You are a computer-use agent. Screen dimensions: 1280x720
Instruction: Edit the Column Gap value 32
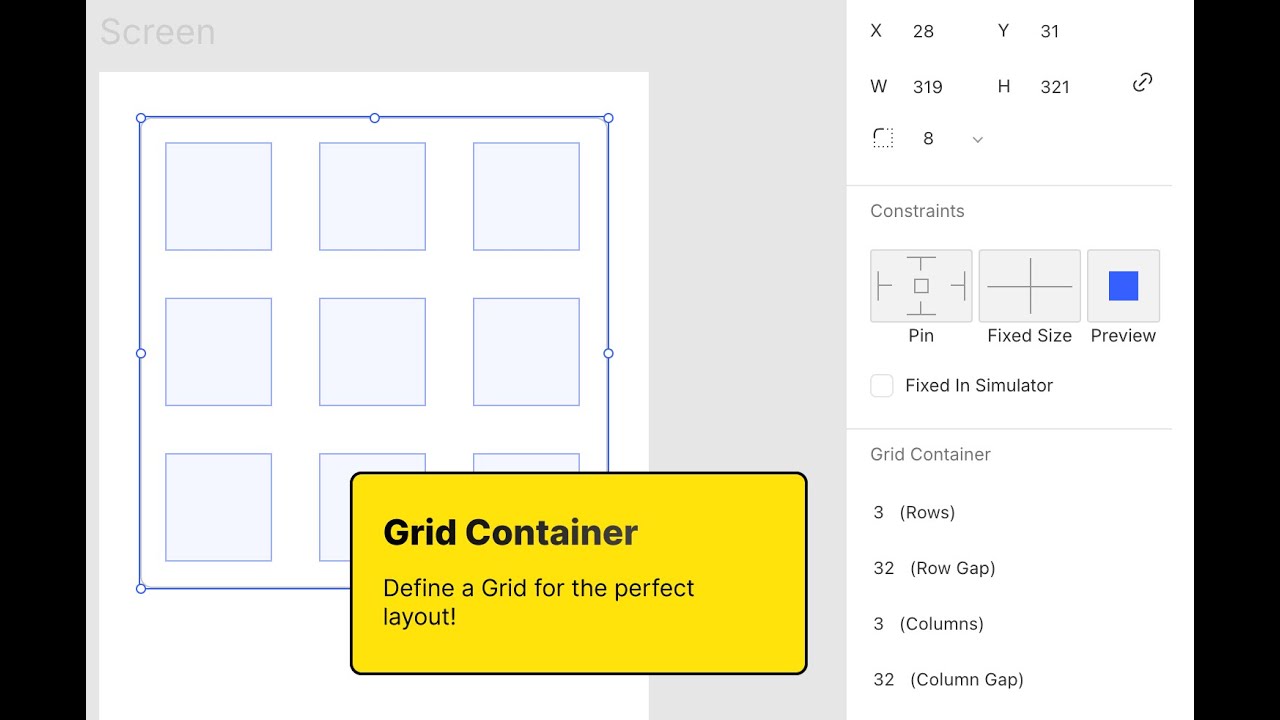pyautogui.click(x=884, y=679)
